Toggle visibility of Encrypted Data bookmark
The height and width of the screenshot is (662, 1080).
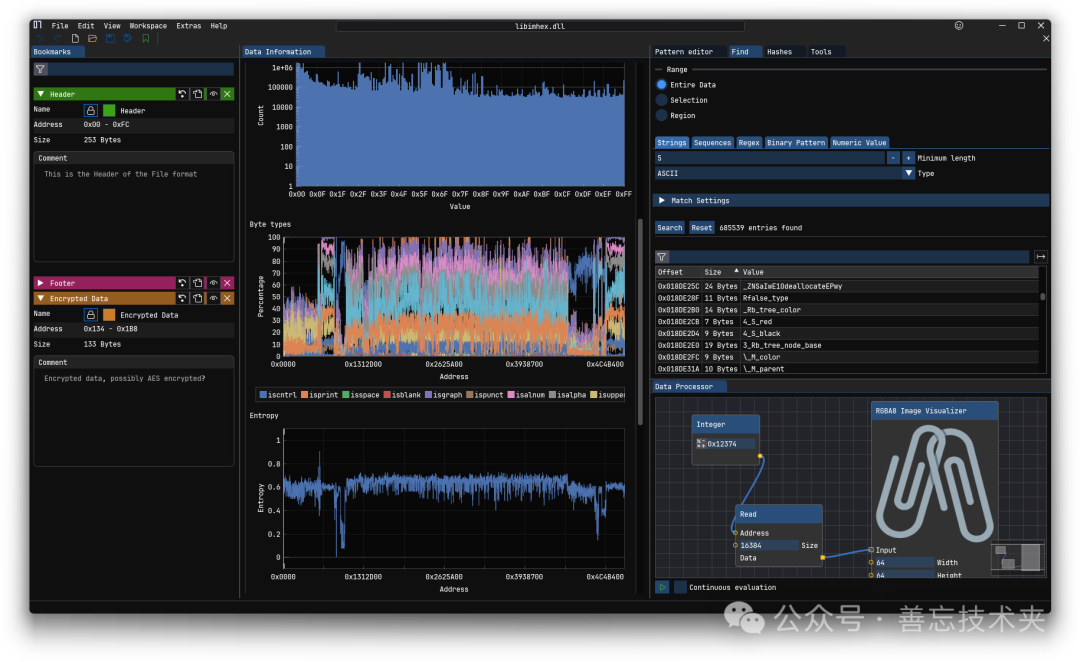pyautogui.click(x=213, y=298)
